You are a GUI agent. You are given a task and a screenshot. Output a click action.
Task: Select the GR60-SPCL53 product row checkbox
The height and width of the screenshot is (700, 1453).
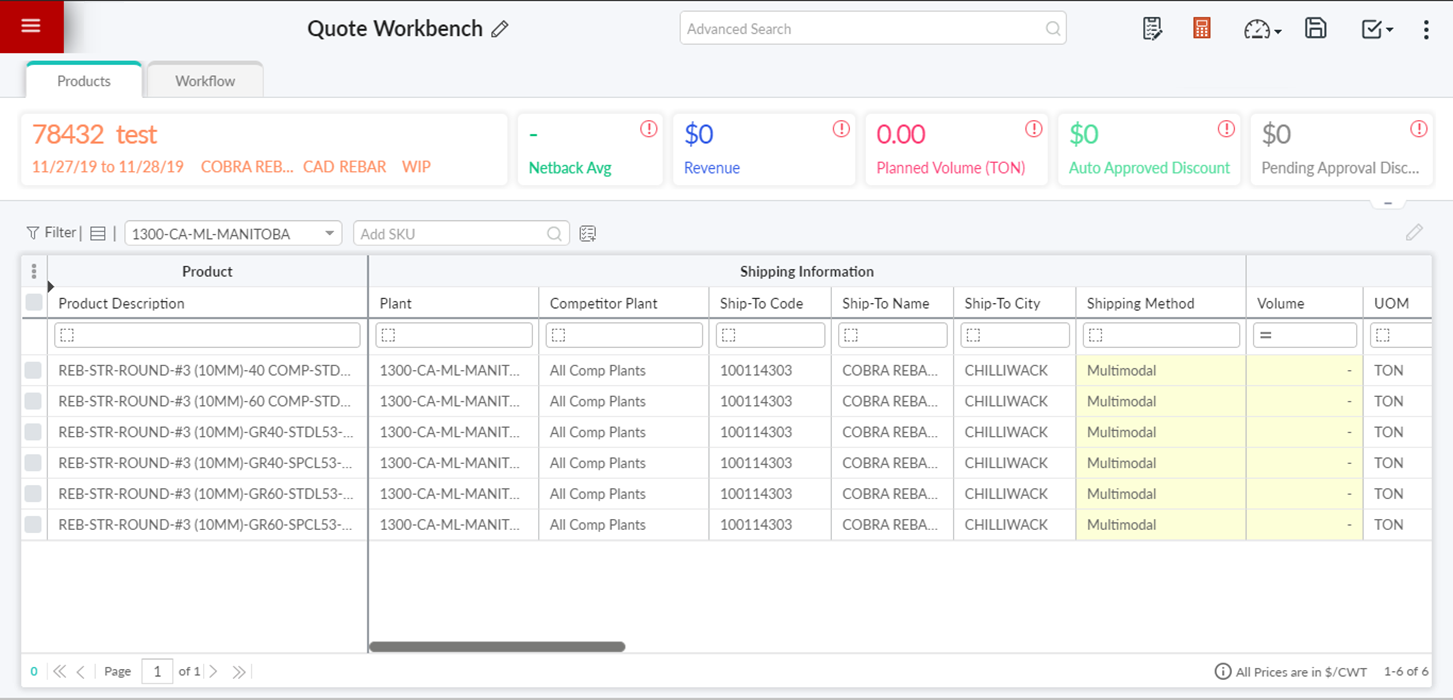pyautogui.click(x=34, y=525)
